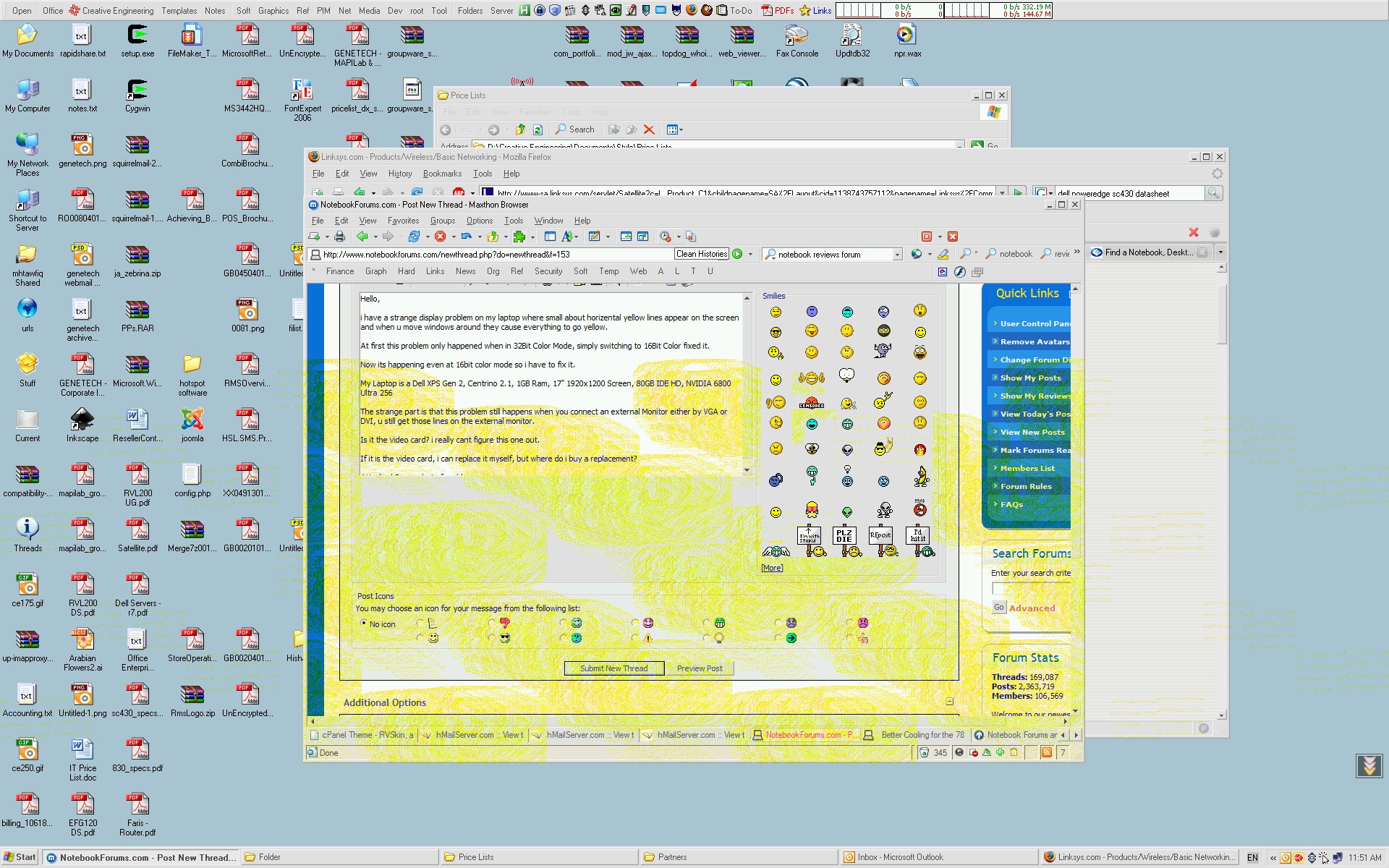
Task: Insert the REpost sign smiley
Action: pyautogui.click(x=882, y=542)
